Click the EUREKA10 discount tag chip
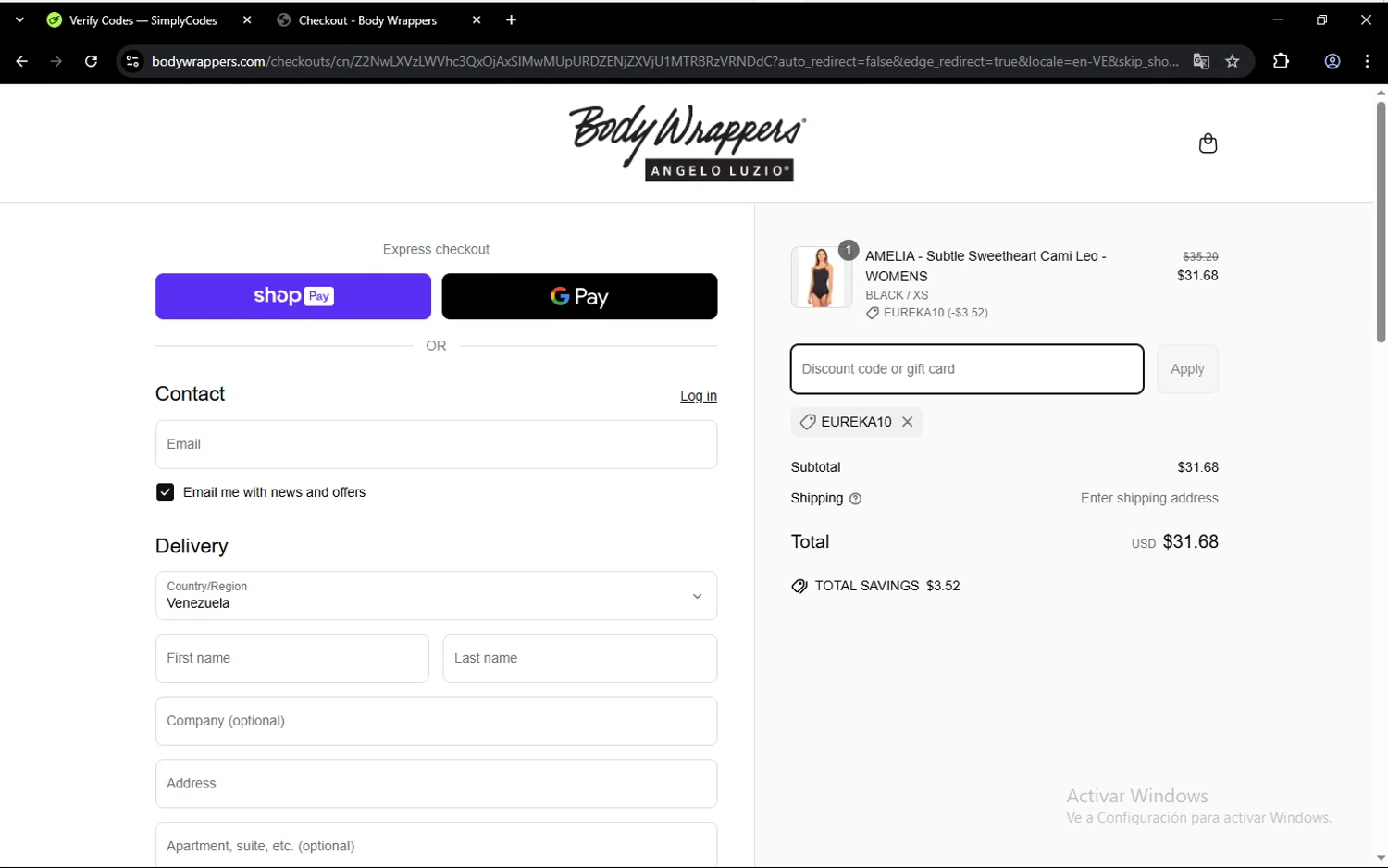1388x868 pixels. [x=856, y=422]
